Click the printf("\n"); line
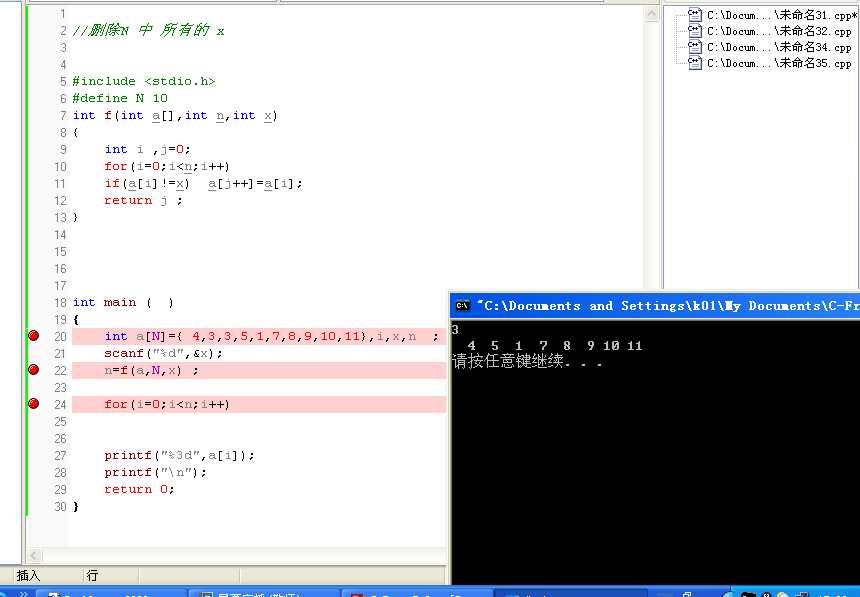Image resolution: width=860 pixels, height=597 pixels. 155,472
